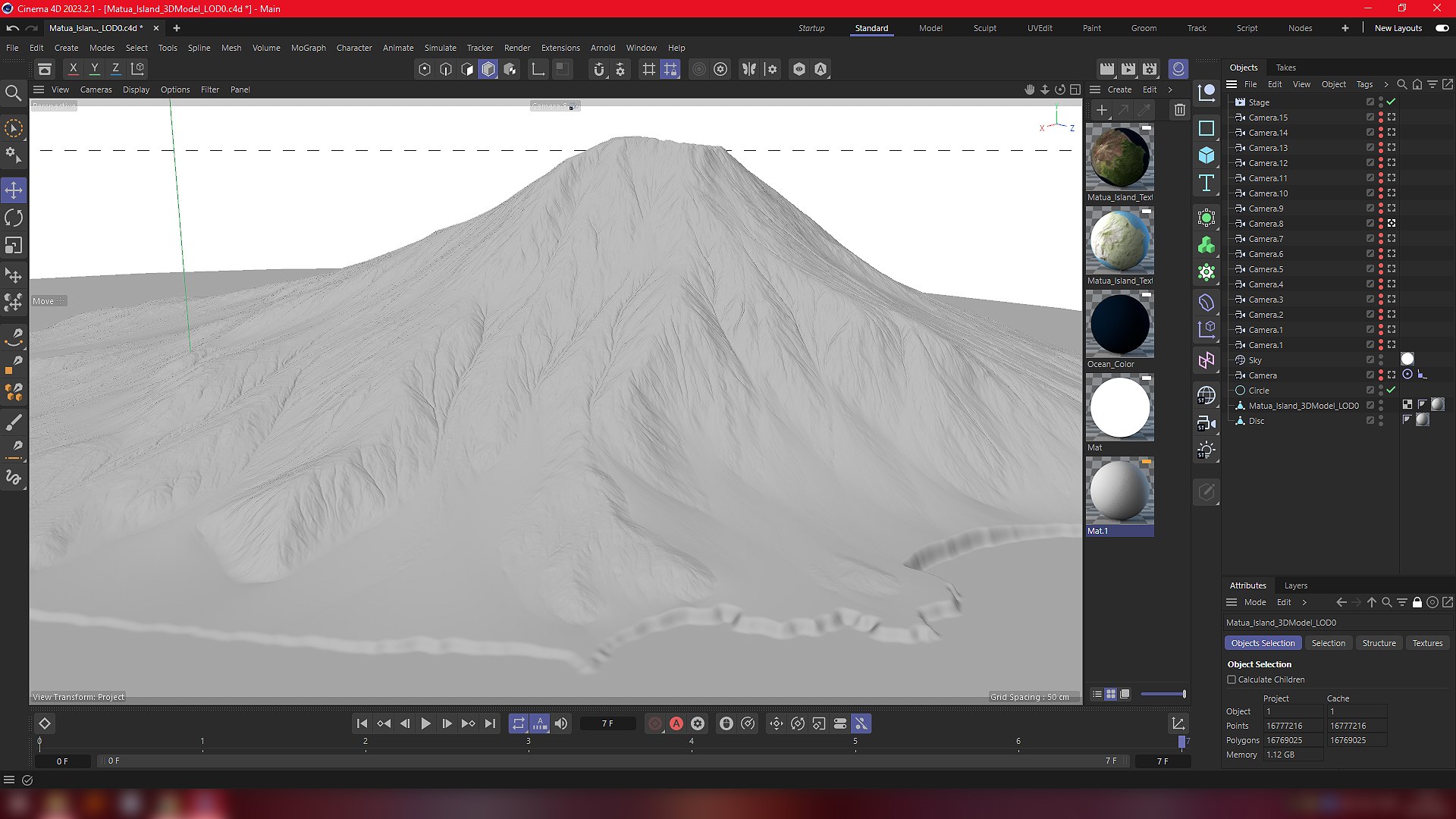The image size is (1456, 819).
Task: Open Material Manager Create menu
Action: point(1120,89)
